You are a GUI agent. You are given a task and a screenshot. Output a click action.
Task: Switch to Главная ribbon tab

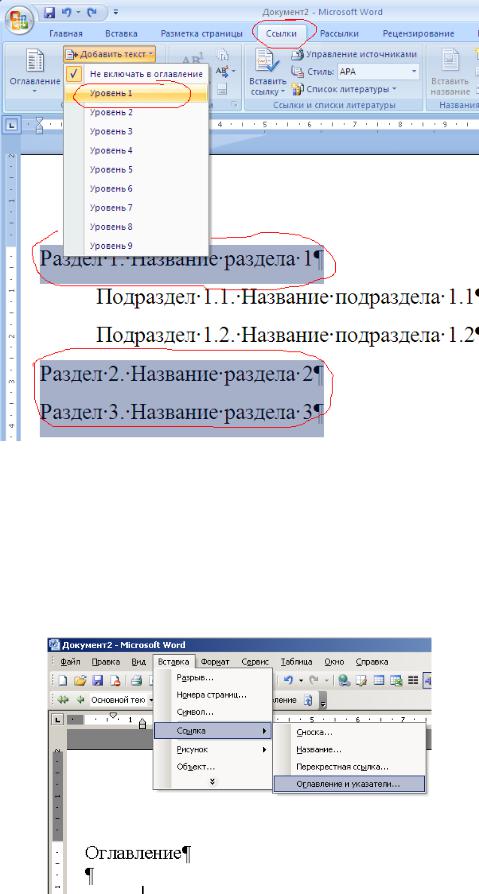click(66, 34)
